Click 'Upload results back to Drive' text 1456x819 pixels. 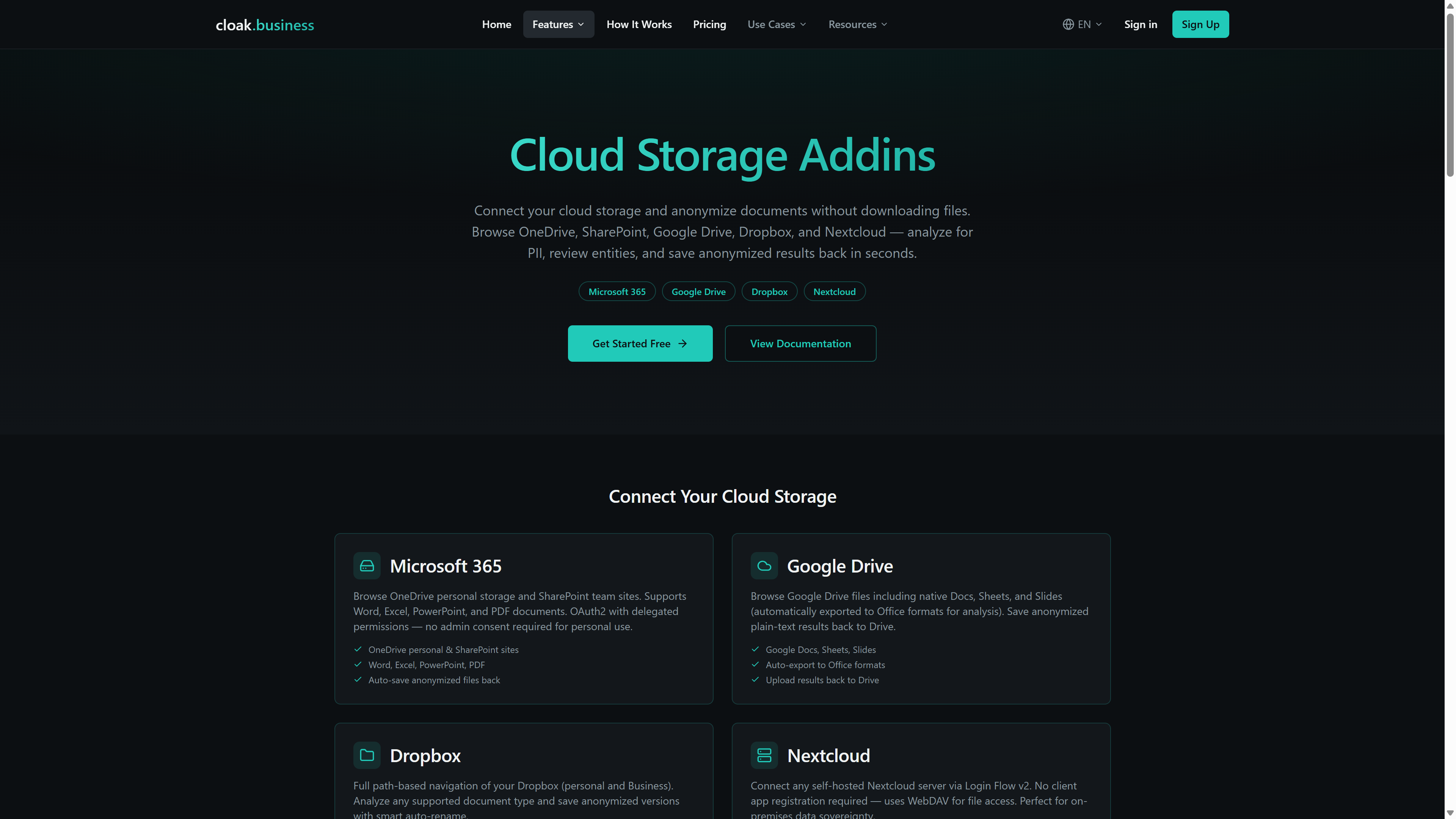coord(822,681)
